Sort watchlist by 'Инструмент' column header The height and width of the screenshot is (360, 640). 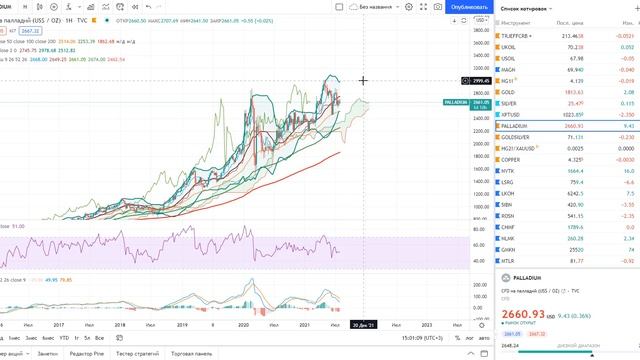516,23
